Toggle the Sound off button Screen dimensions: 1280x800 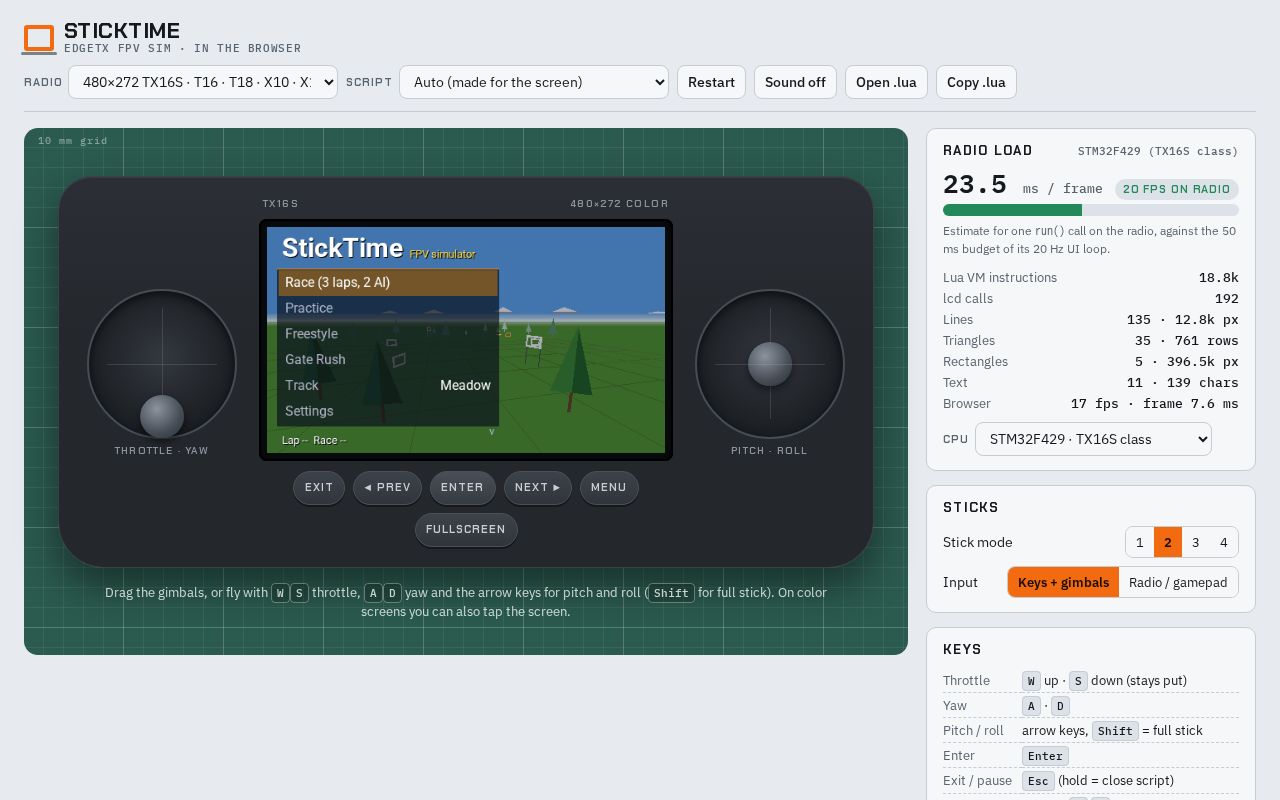[x=795, y=82]
